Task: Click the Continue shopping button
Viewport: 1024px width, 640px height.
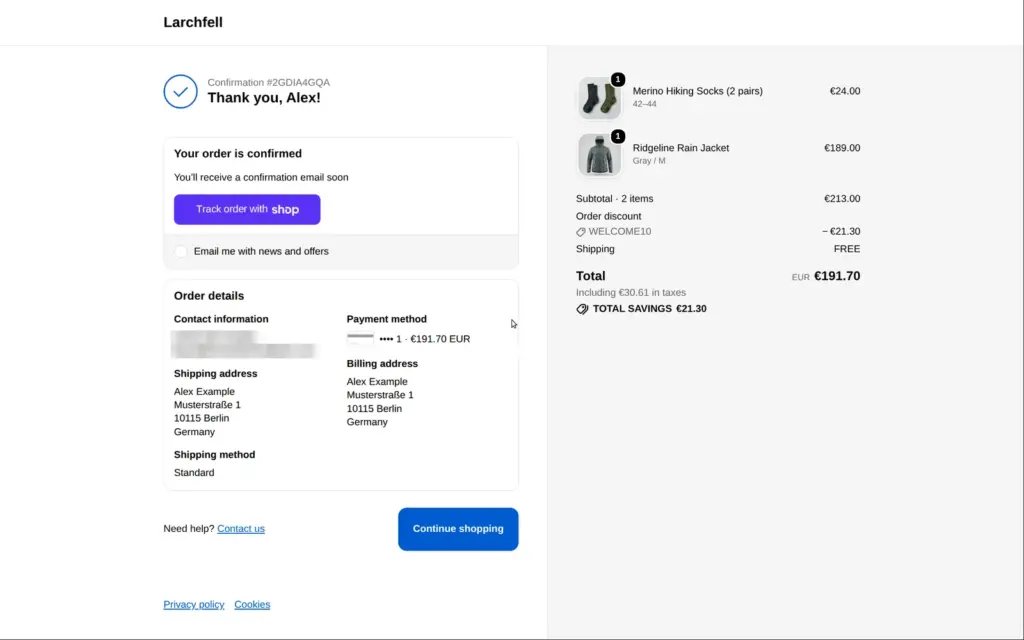Action: (458, 529)
